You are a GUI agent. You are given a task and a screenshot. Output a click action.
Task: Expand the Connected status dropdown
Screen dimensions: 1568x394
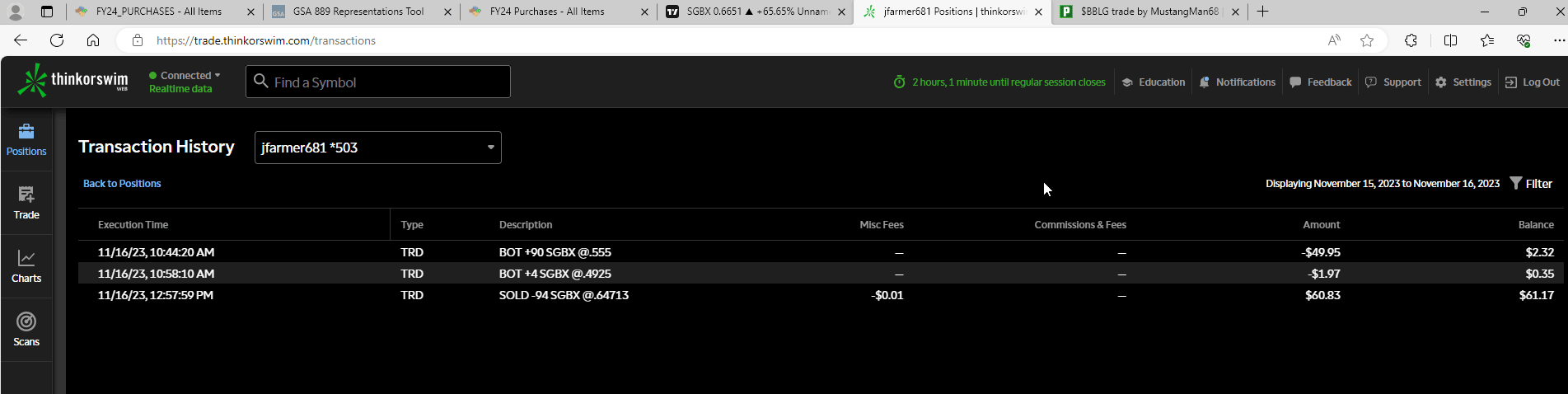pyautogui.click(x=185, y=75)
